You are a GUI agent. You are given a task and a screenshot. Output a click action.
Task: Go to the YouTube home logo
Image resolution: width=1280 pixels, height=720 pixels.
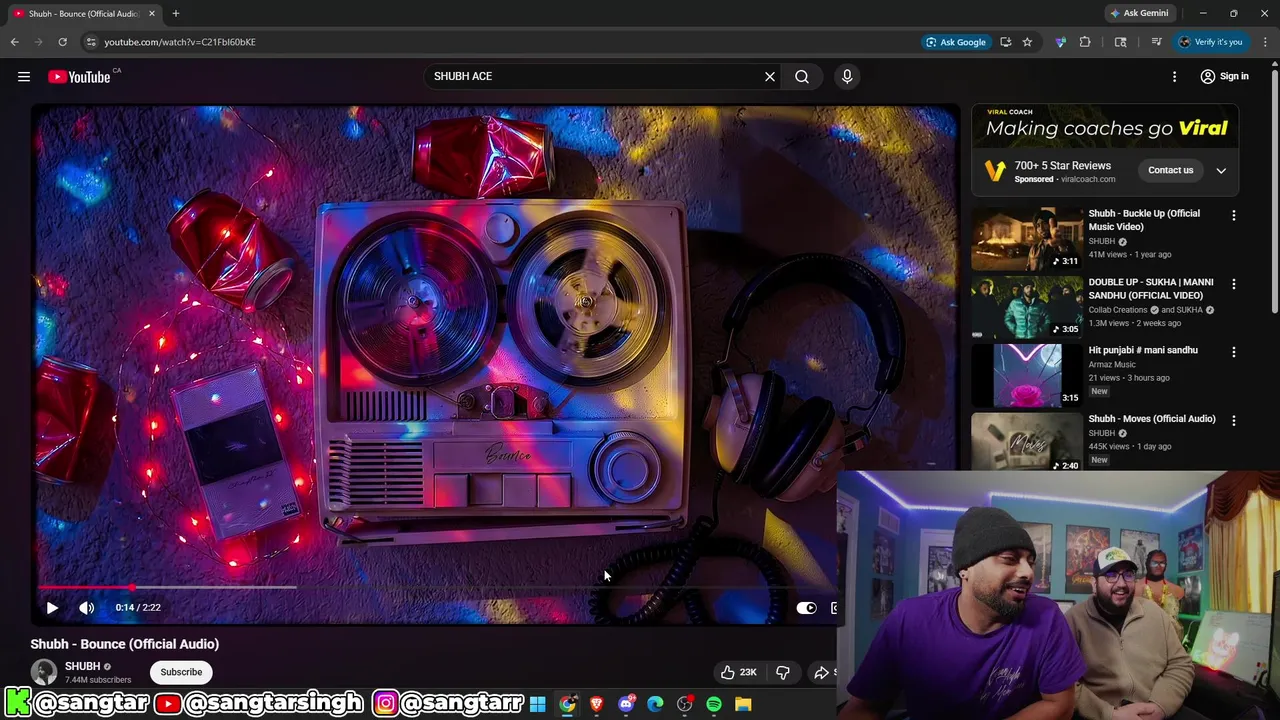[x=79, y=77]
